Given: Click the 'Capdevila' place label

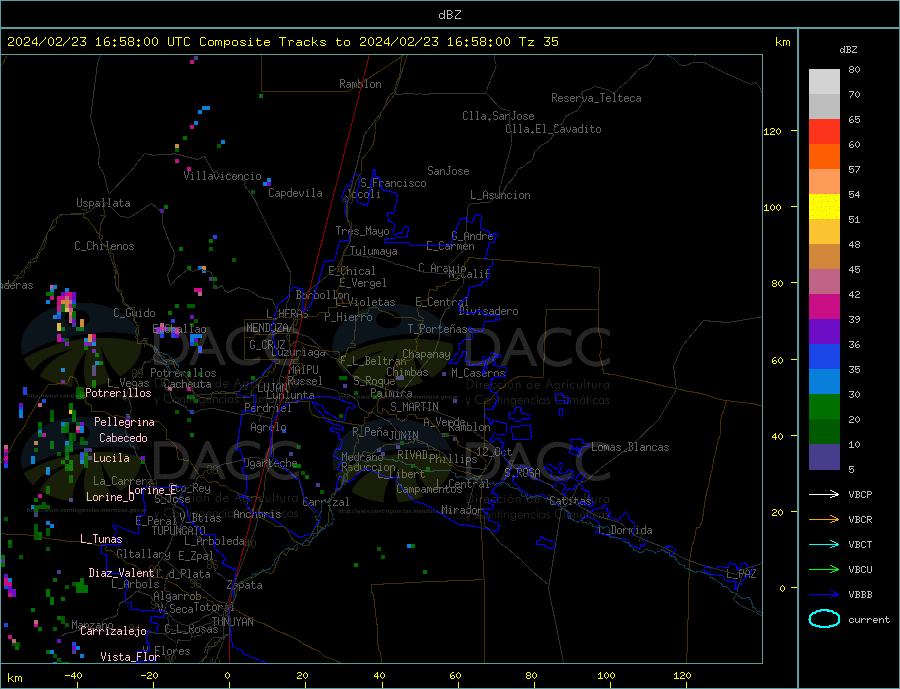Looking at the screenshot, I should (295, 193).
